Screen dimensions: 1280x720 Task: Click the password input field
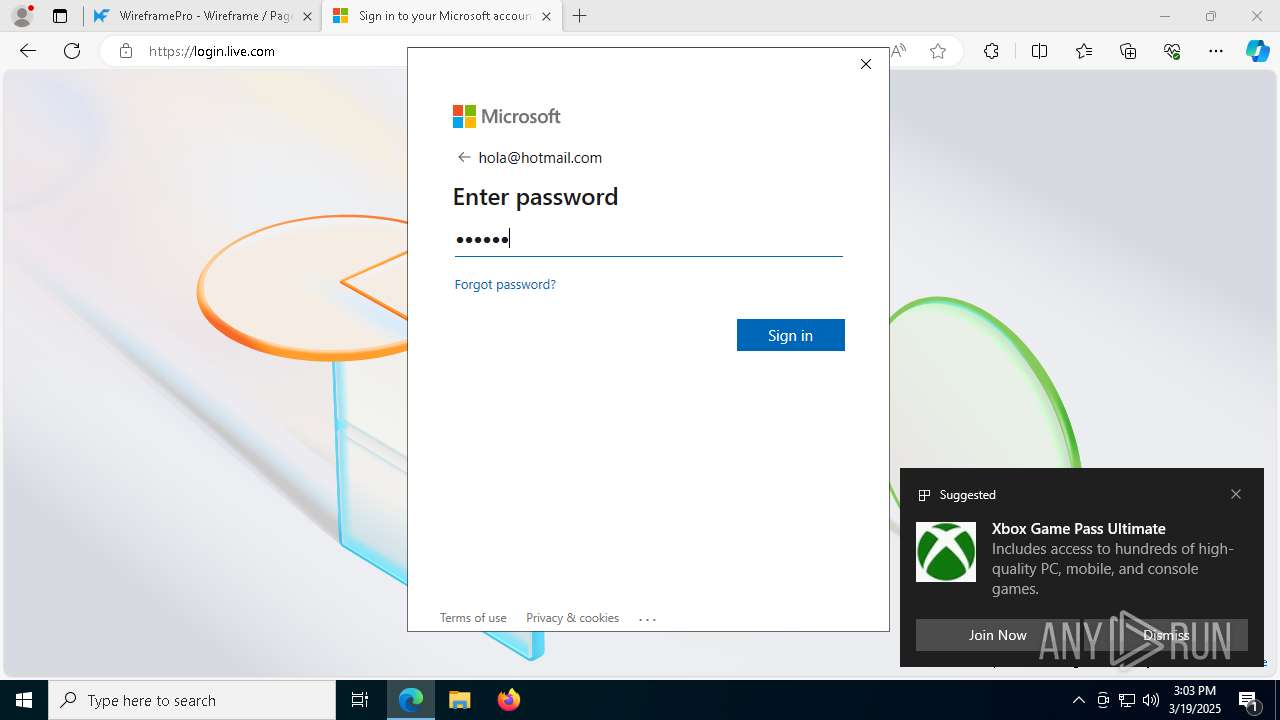(x=648, y=238)
